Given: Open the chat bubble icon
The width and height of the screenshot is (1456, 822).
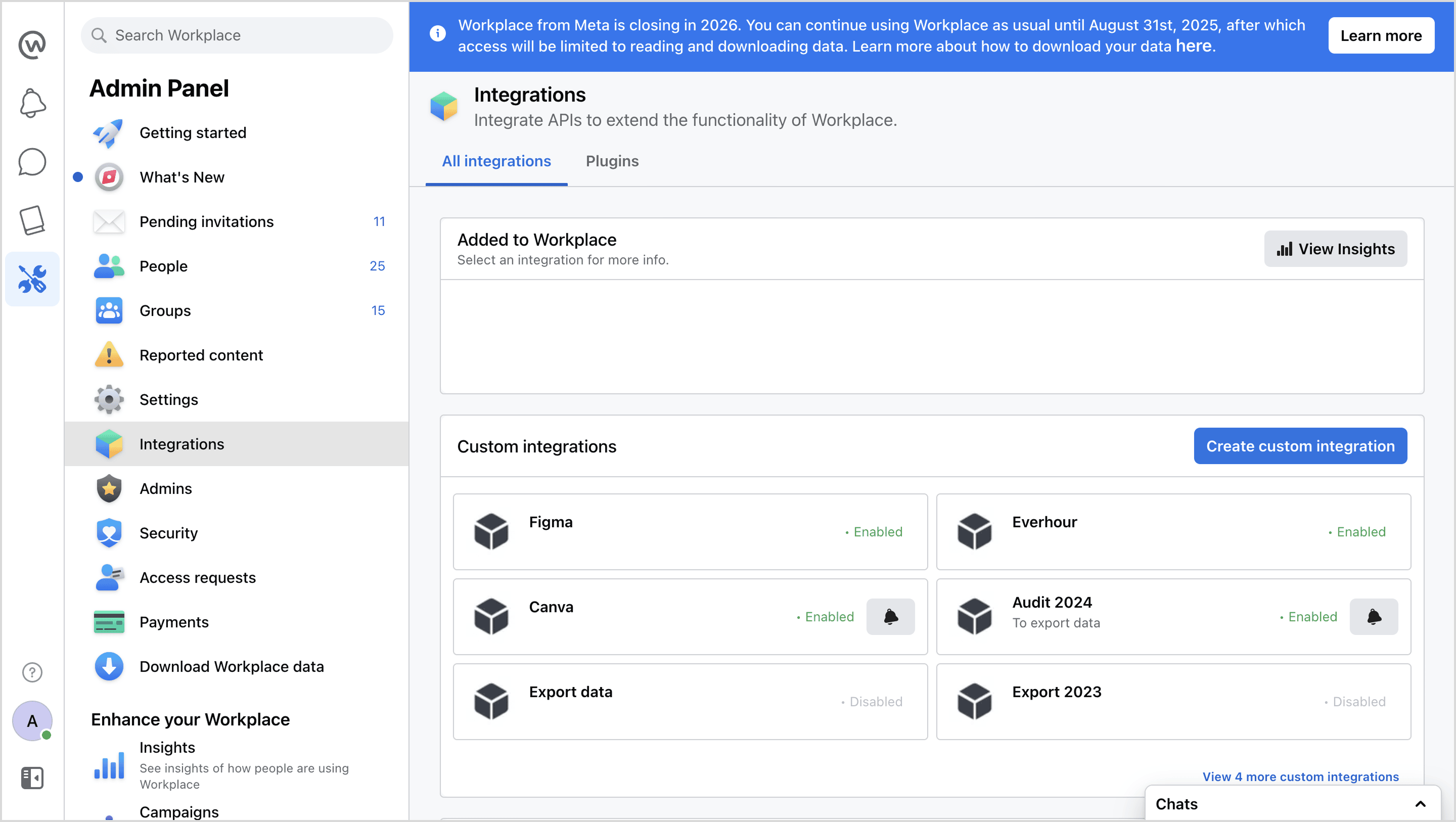Looking at the screenshot, I should pyautogui.click(x=32, y=162).
